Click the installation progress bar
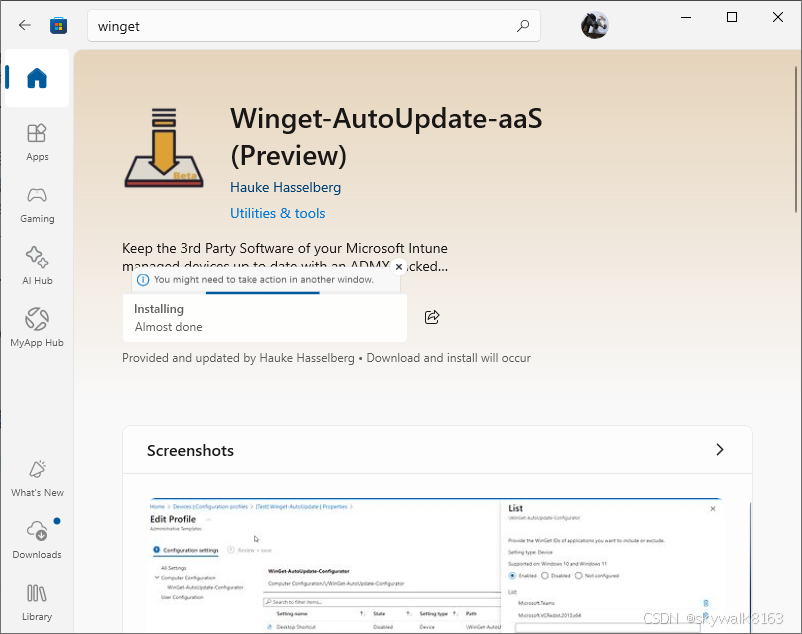The image size is (802, 634). point(265,293)
